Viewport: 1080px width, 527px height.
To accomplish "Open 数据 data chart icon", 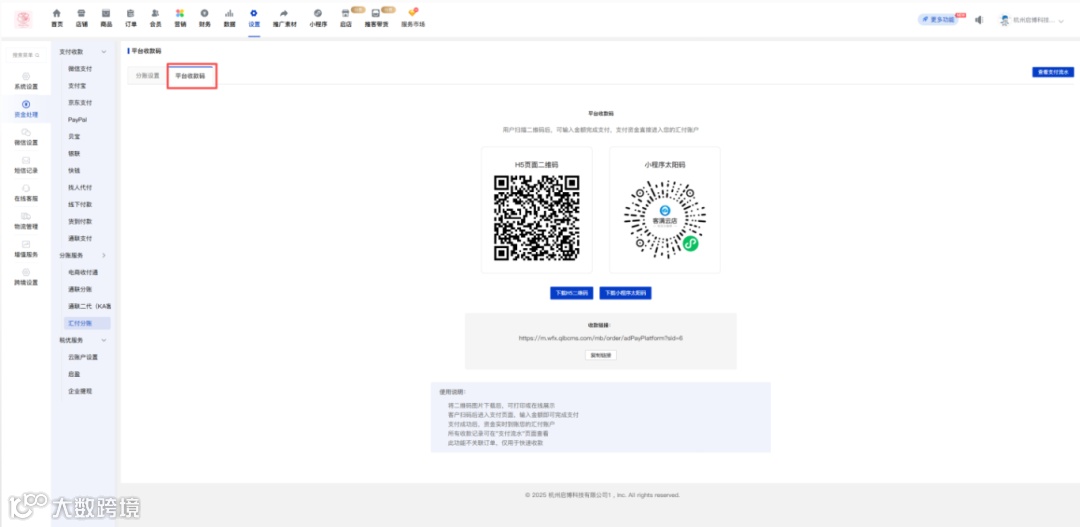I will (x=229, y=13).
